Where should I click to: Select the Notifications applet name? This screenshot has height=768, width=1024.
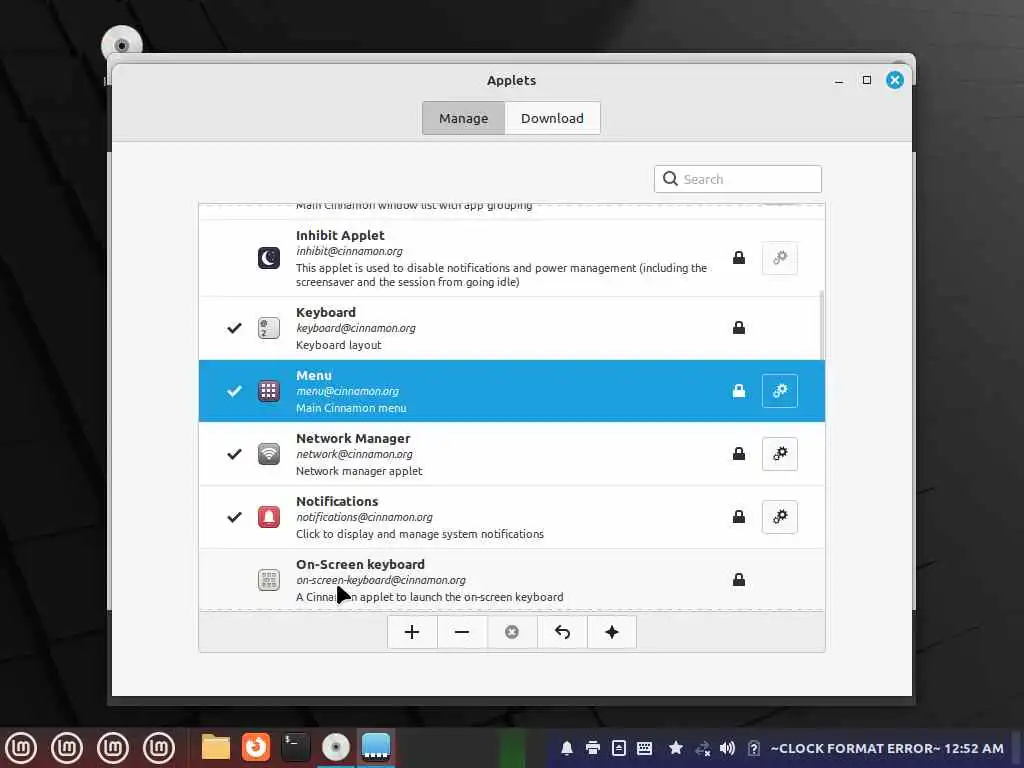[x=337, y=501]
